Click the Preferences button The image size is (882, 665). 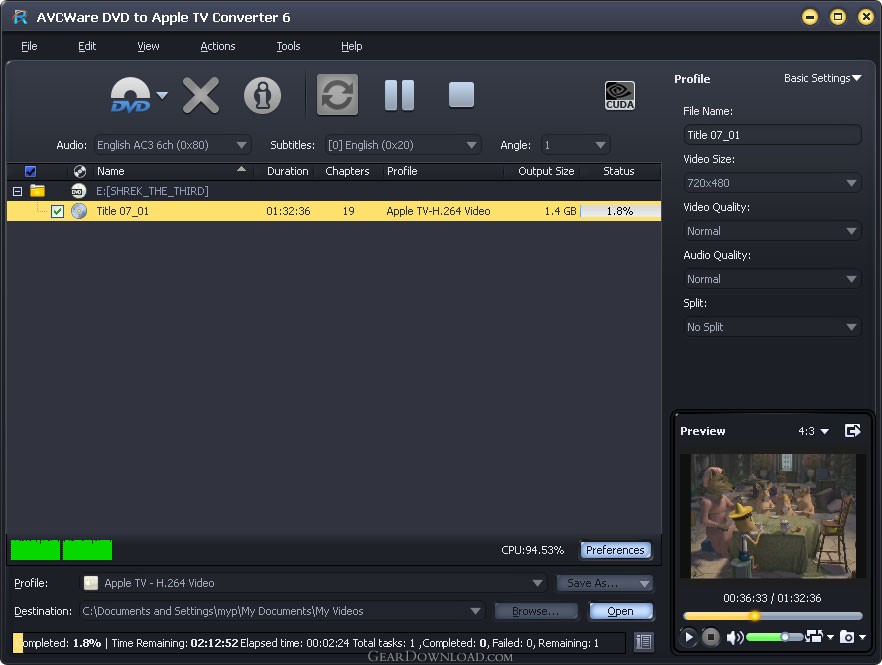pyautogui.click(x=615, y=550)
